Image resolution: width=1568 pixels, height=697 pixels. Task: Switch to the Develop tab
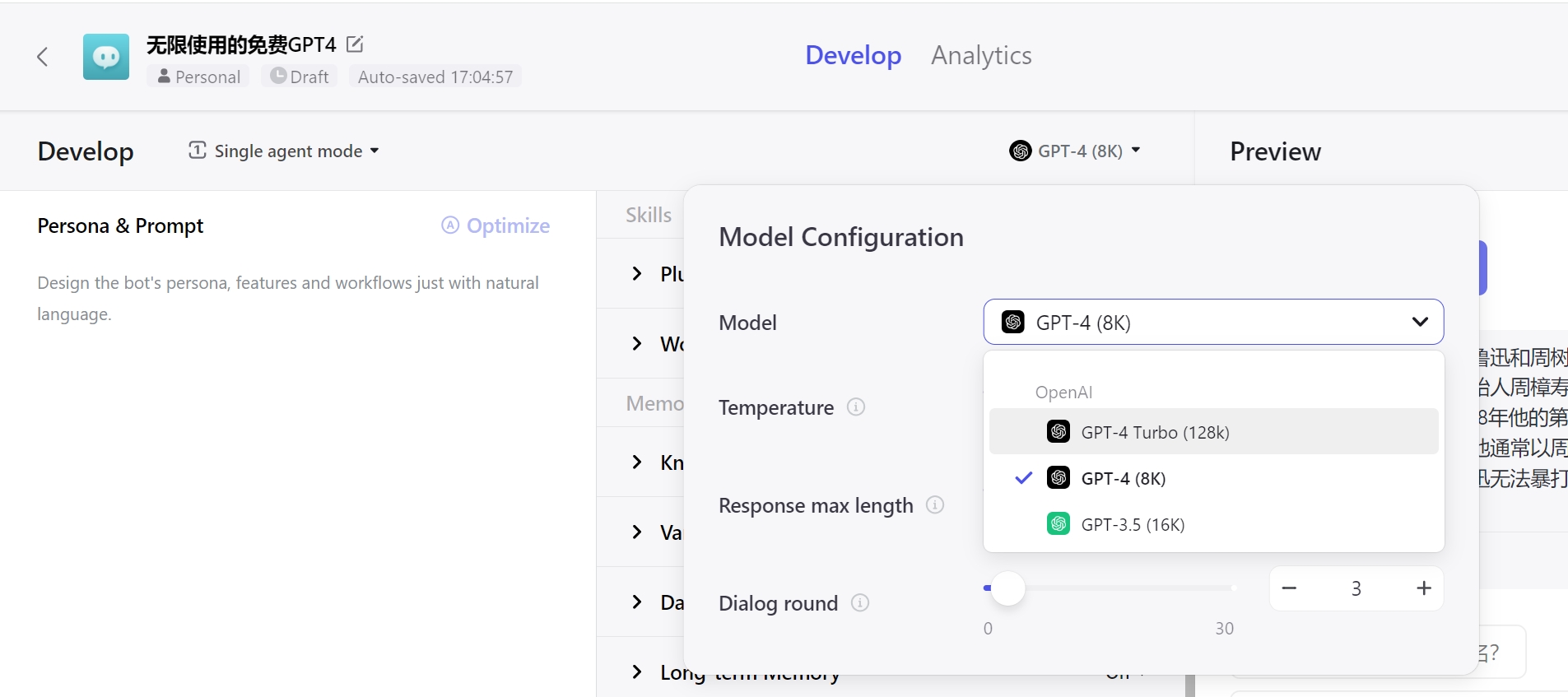click(853, 55)
